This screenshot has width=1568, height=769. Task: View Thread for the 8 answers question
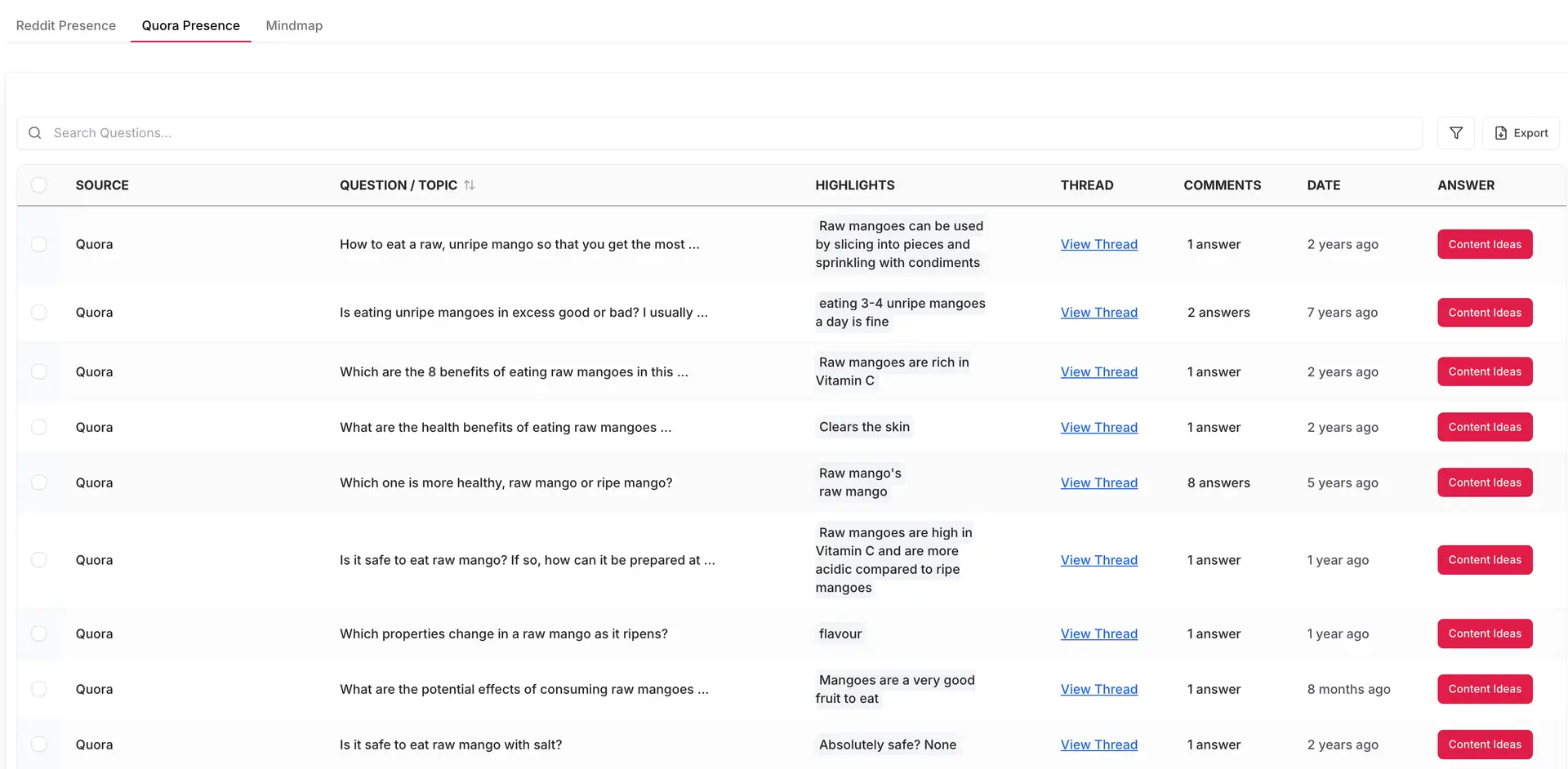click(x=1098, y=482)
